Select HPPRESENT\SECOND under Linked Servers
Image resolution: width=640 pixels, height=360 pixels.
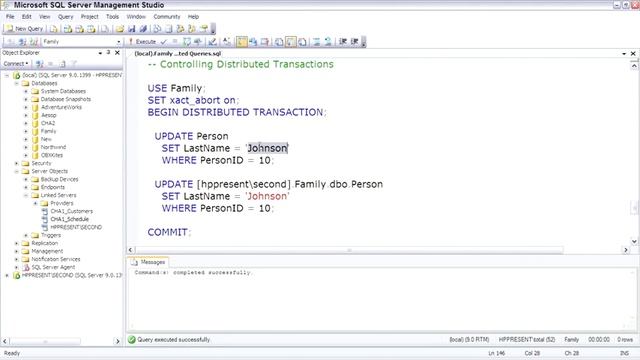tap(76, 227)
